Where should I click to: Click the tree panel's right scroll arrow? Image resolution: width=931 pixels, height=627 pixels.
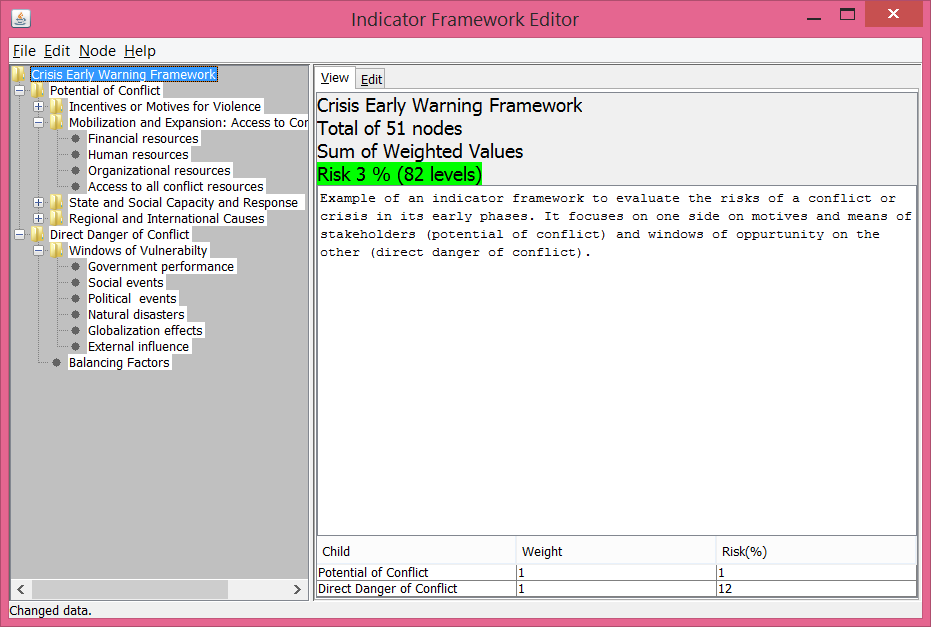297,589
